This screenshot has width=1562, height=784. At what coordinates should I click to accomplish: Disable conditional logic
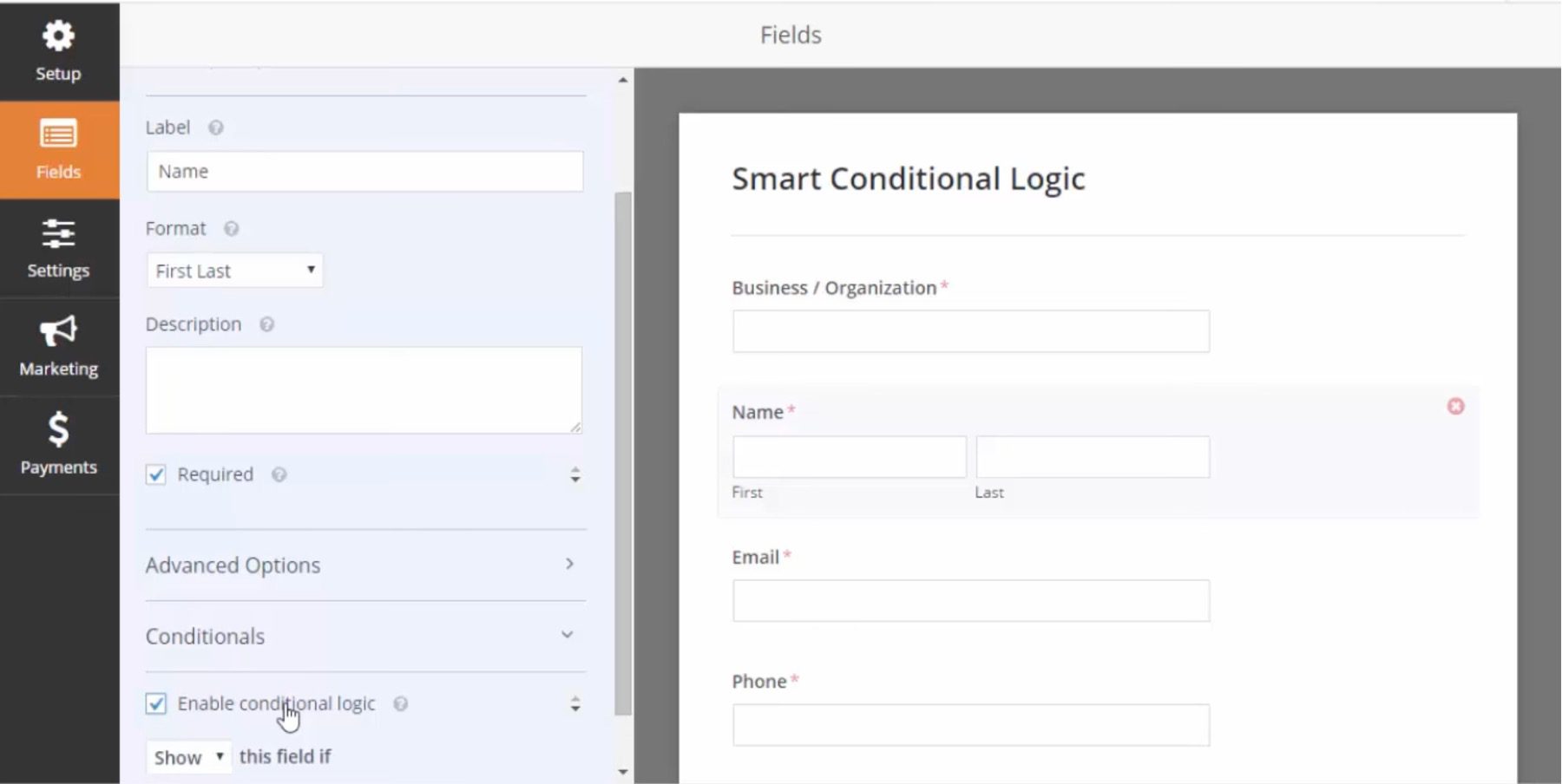(x=155, y=704)
